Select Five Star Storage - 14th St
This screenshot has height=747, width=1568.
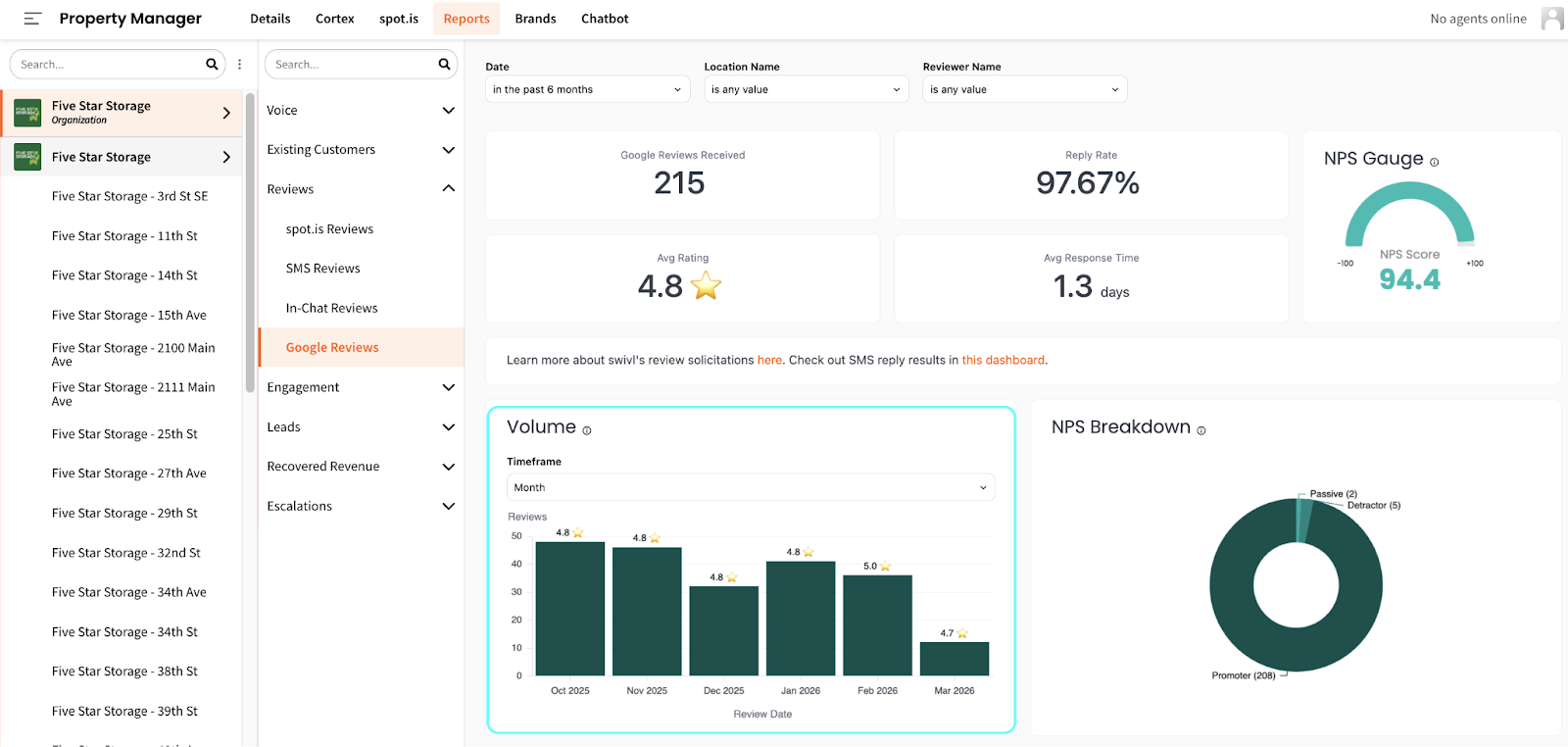pyautogui.click(x=124, y=275)
